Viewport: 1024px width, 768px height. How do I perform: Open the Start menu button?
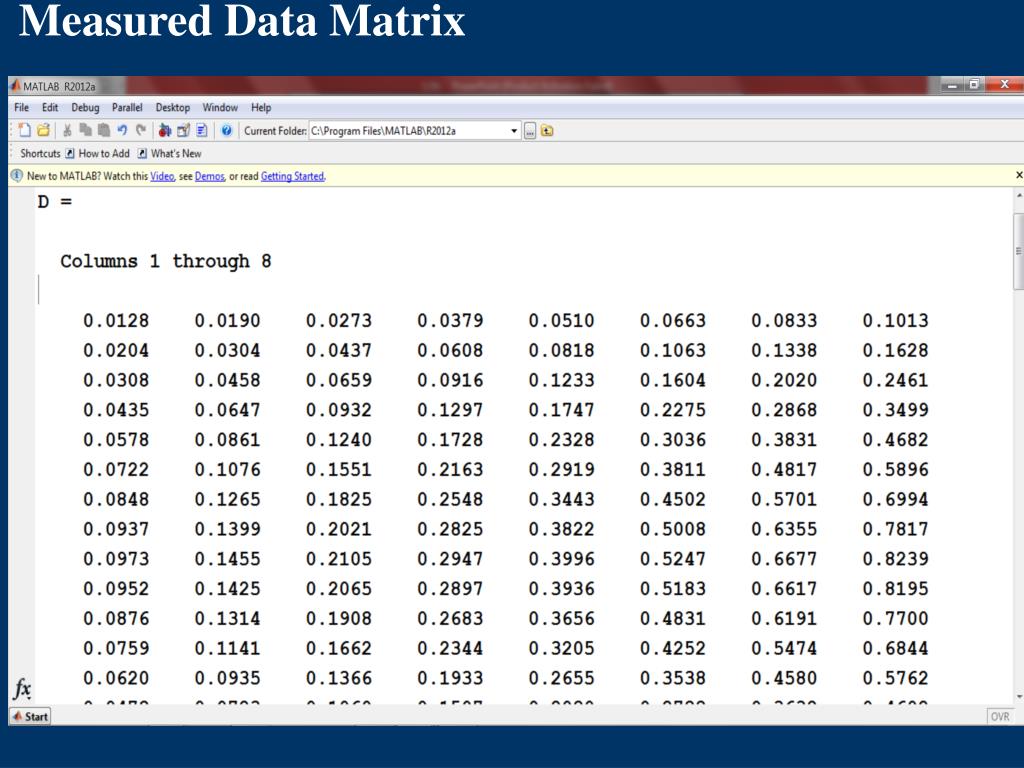(x=30, y=716)
